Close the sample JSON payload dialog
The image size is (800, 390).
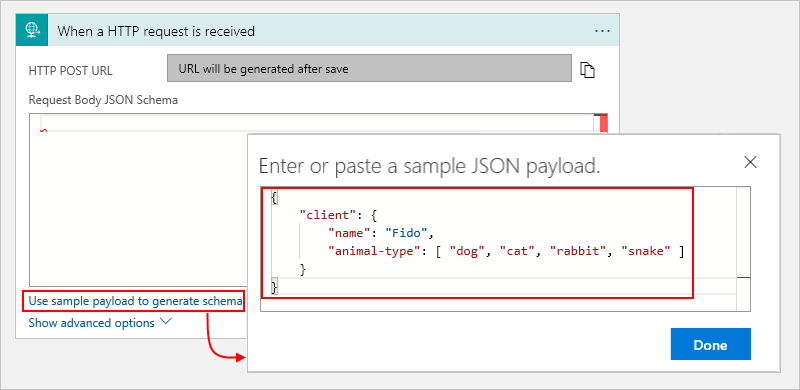750,162
